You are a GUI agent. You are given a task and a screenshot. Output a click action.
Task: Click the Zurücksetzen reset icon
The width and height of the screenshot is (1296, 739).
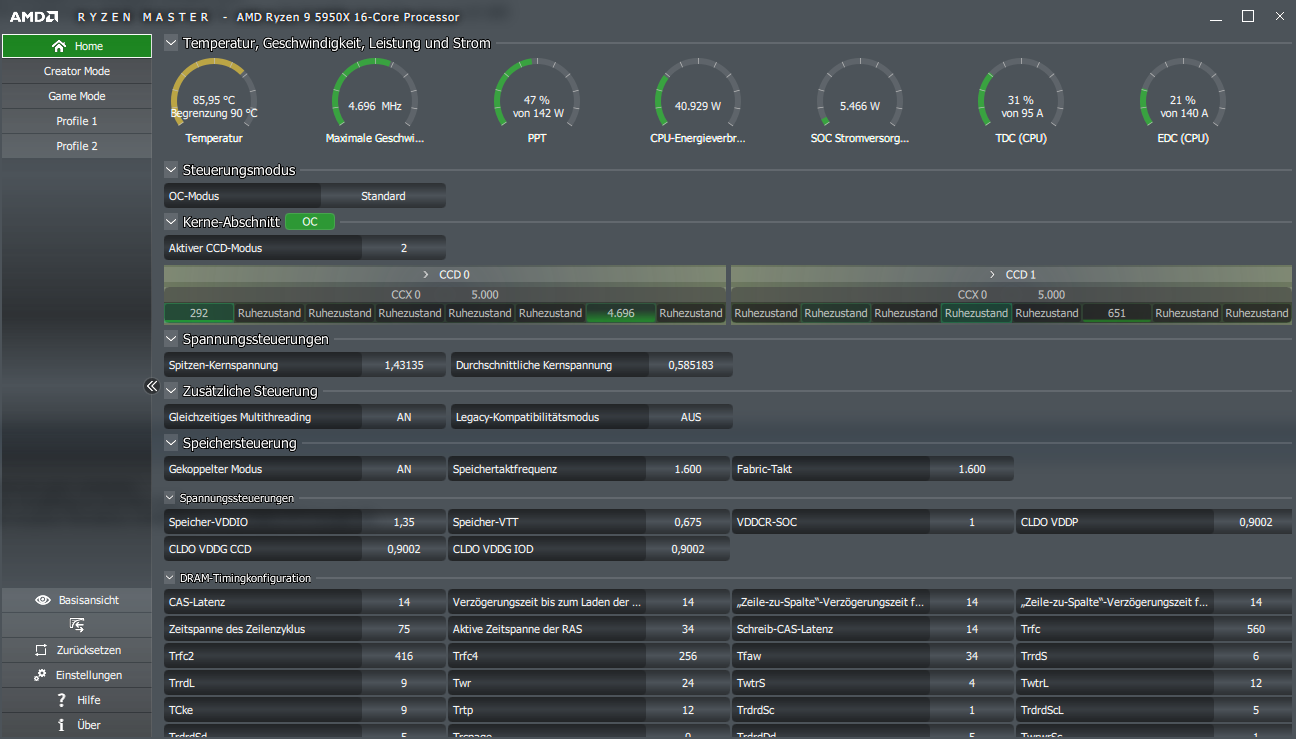41,650
